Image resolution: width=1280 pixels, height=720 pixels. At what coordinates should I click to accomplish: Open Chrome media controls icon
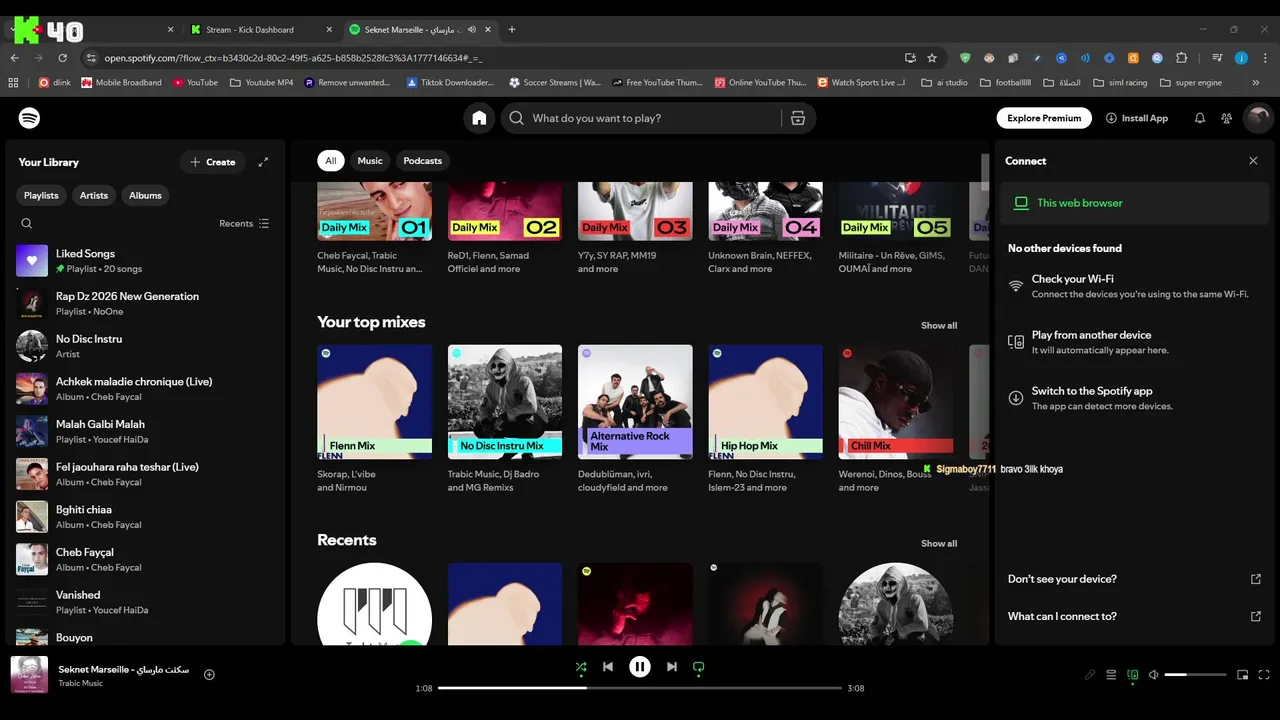coord(1217,58)
